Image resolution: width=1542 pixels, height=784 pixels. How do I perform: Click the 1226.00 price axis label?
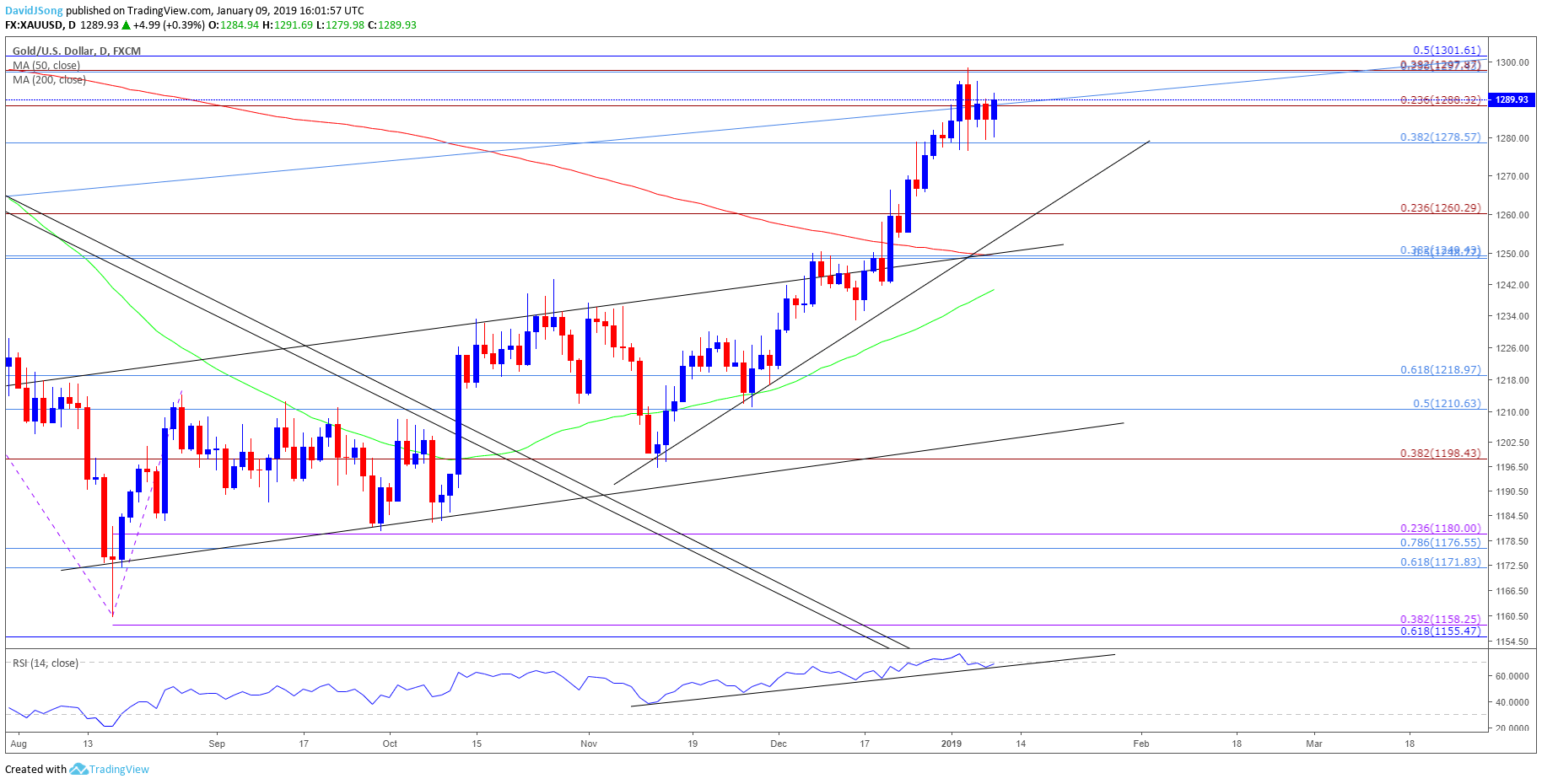[1512, 348]
